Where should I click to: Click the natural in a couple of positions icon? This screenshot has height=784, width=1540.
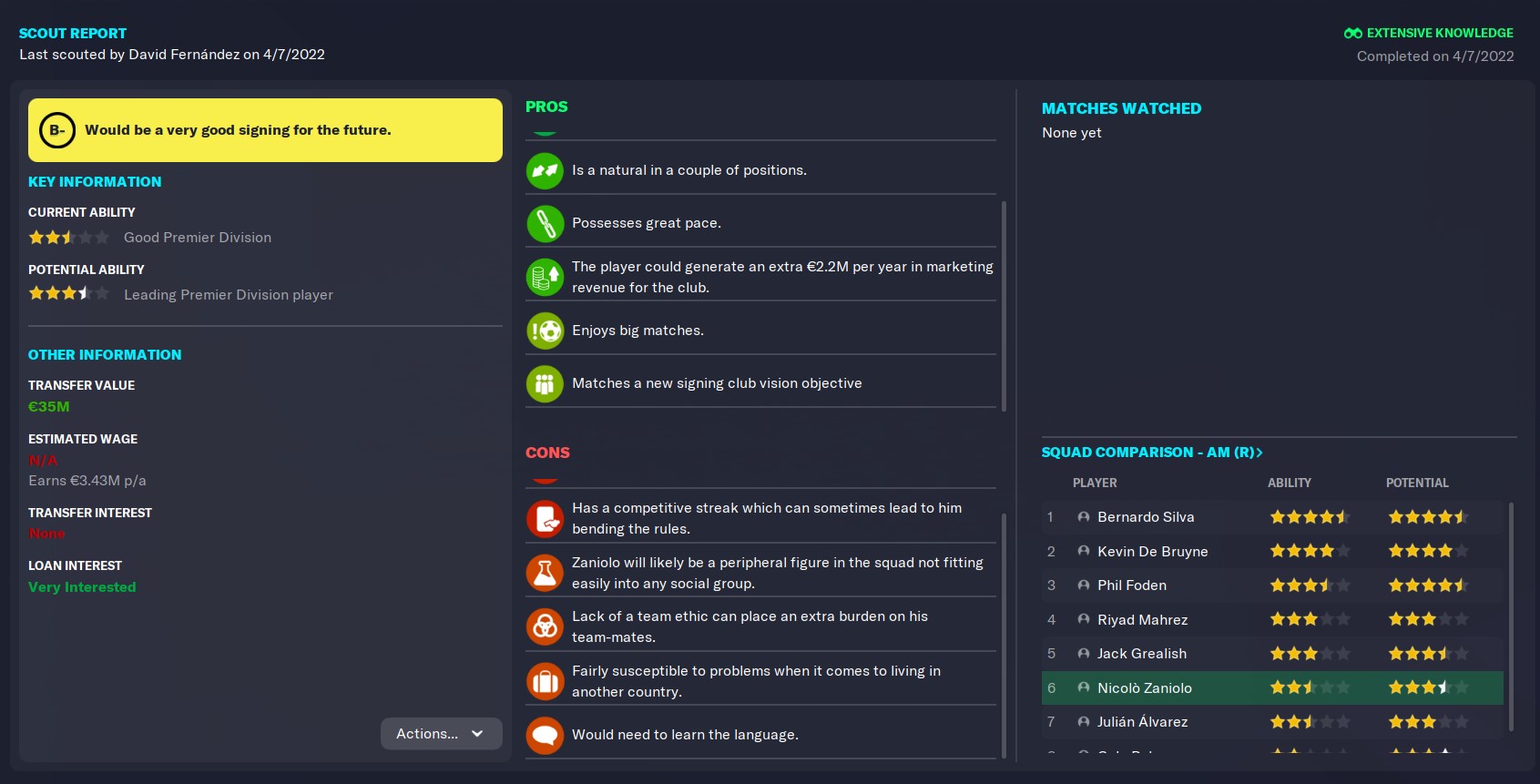click(x=545, y=170)
